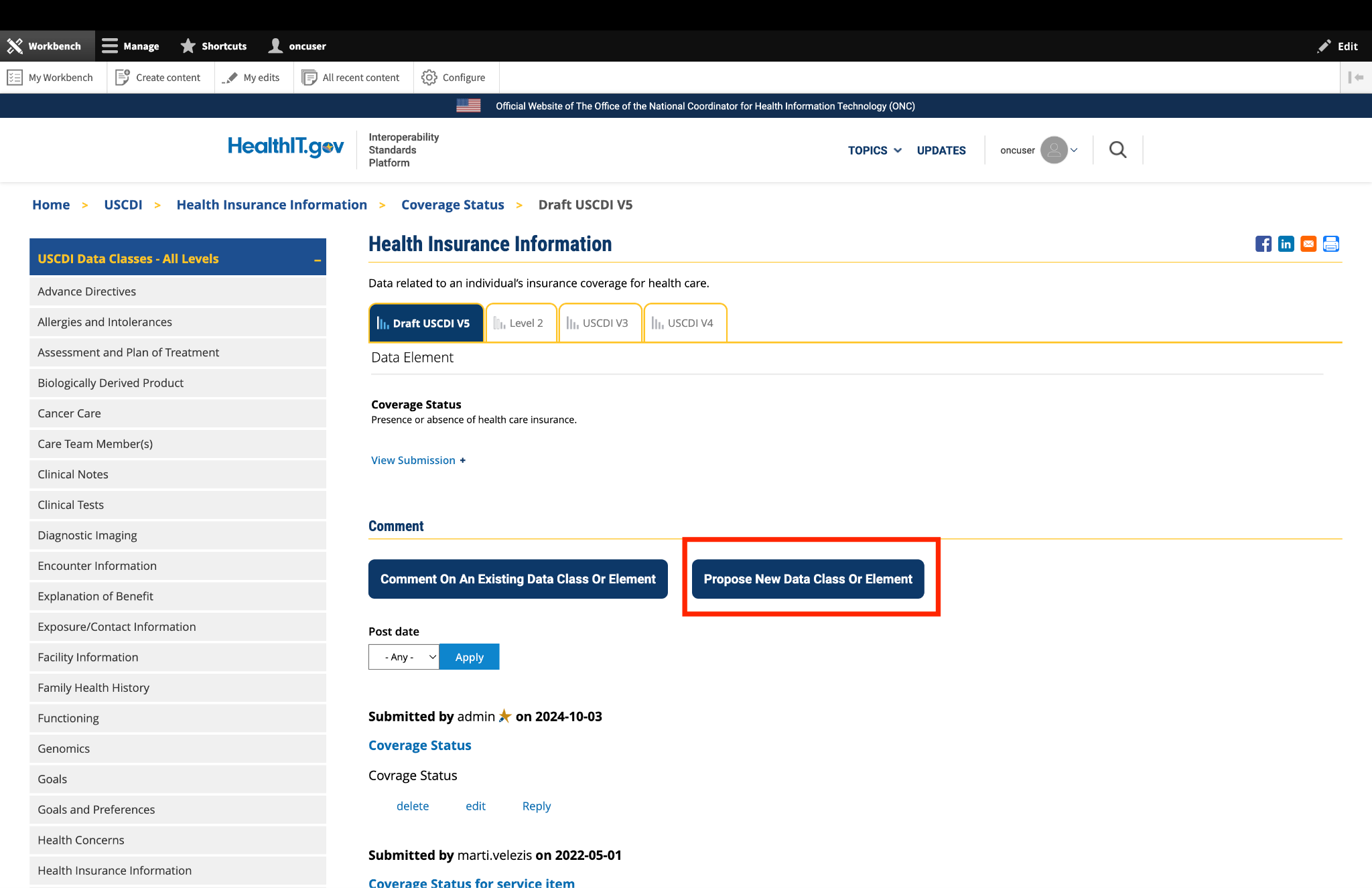Click the Configure gear icon
Image resolution: width=1372 pixels, height=888 pixels.
tap(429, 78)
